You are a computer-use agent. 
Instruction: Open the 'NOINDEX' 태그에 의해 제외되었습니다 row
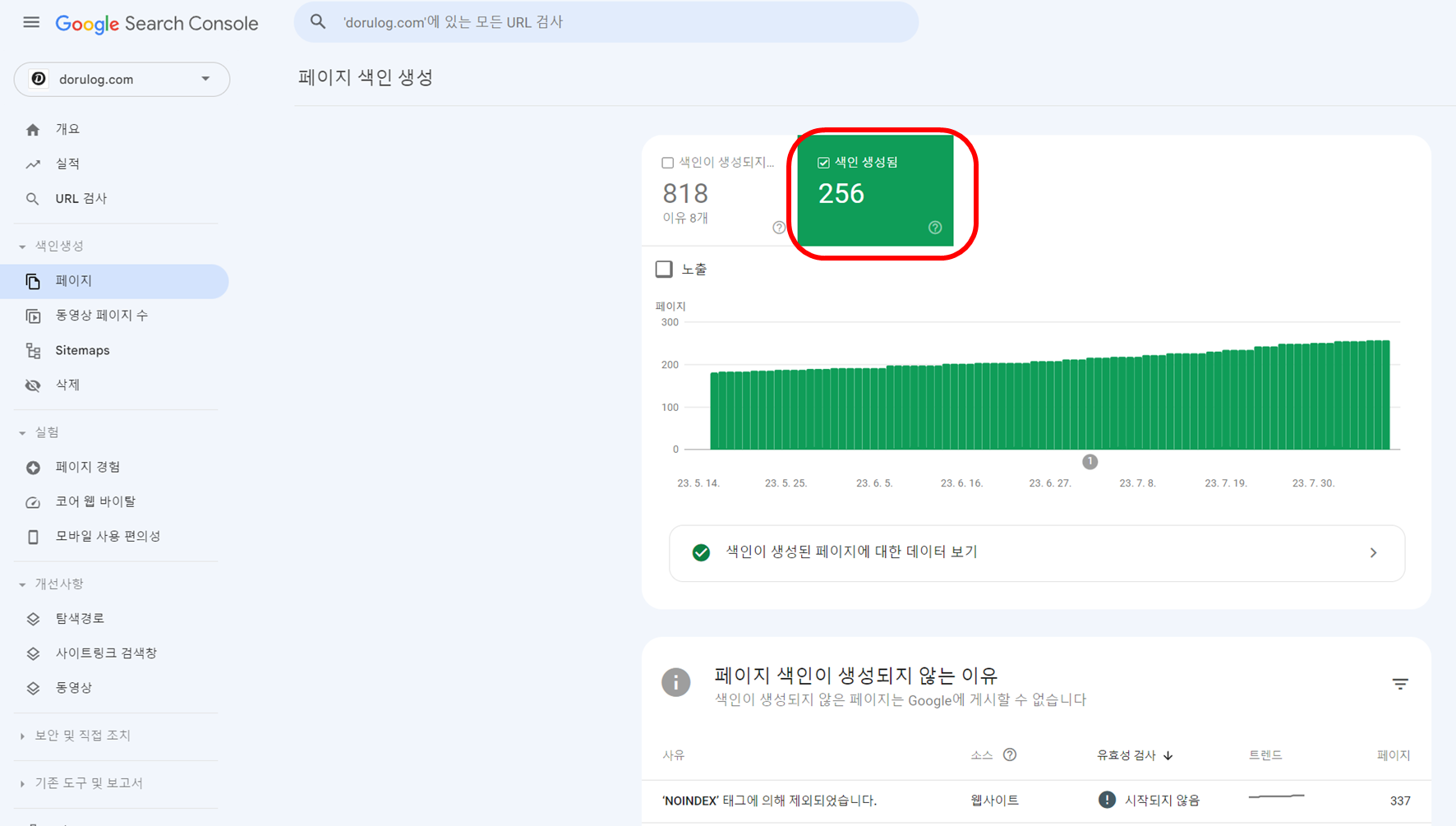[1036, 801]
